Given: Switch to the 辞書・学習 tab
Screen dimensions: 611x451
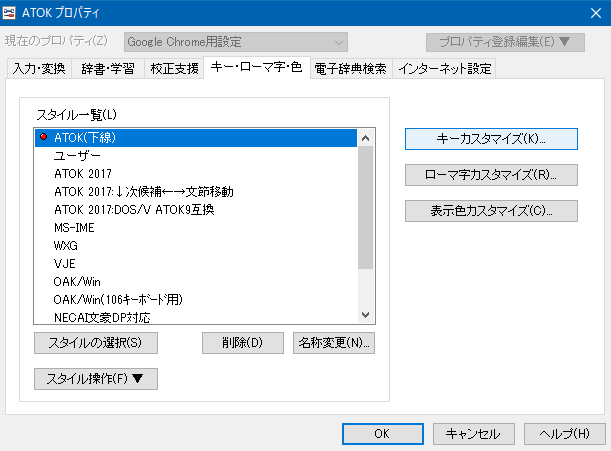Looking at the screenshot, I should [108, 69].
